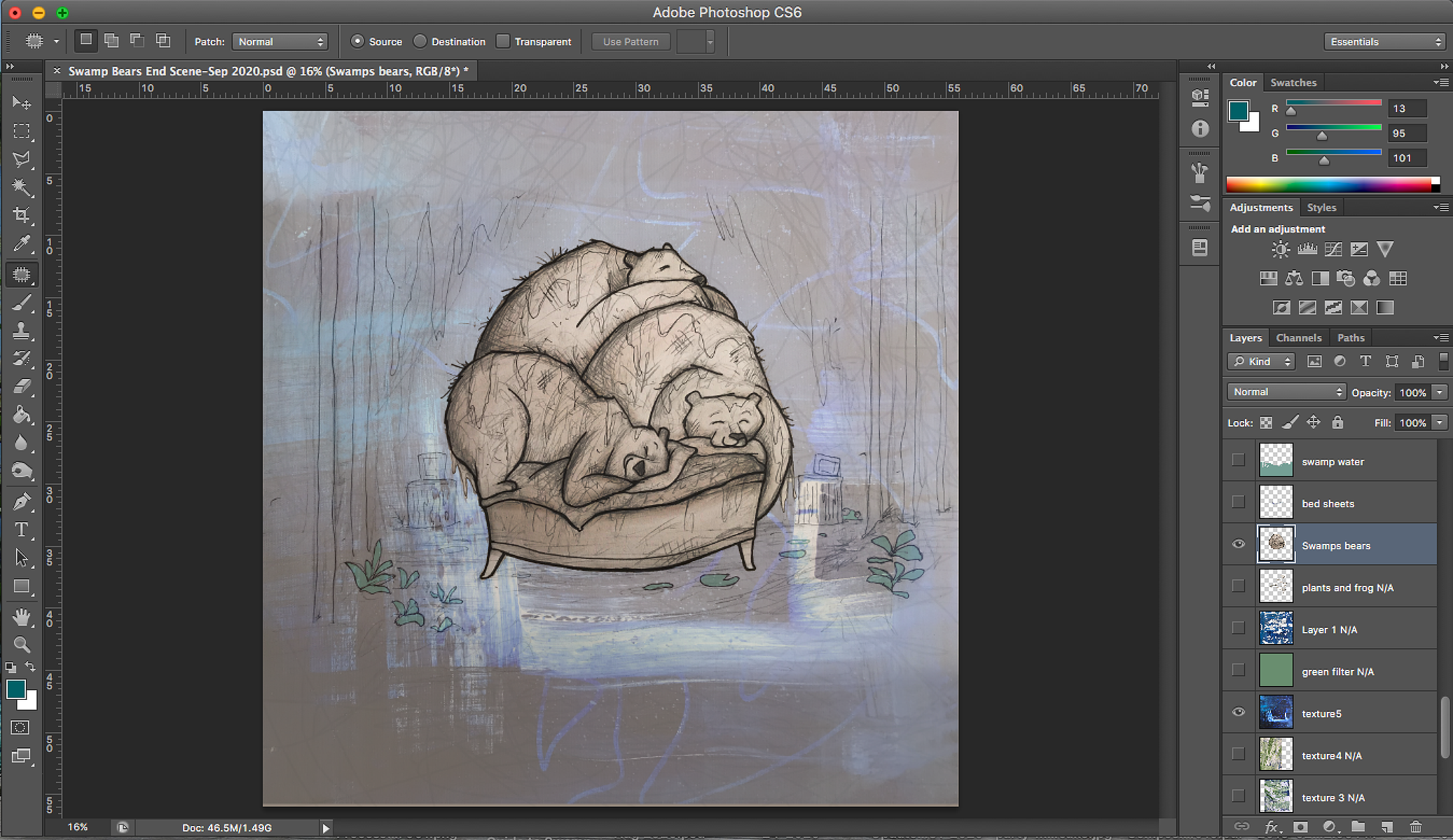The width and height of the screenshot is (1453, 840).
Task: Select the Patch tool in toolbox
Action: click(x=22, y=275)
